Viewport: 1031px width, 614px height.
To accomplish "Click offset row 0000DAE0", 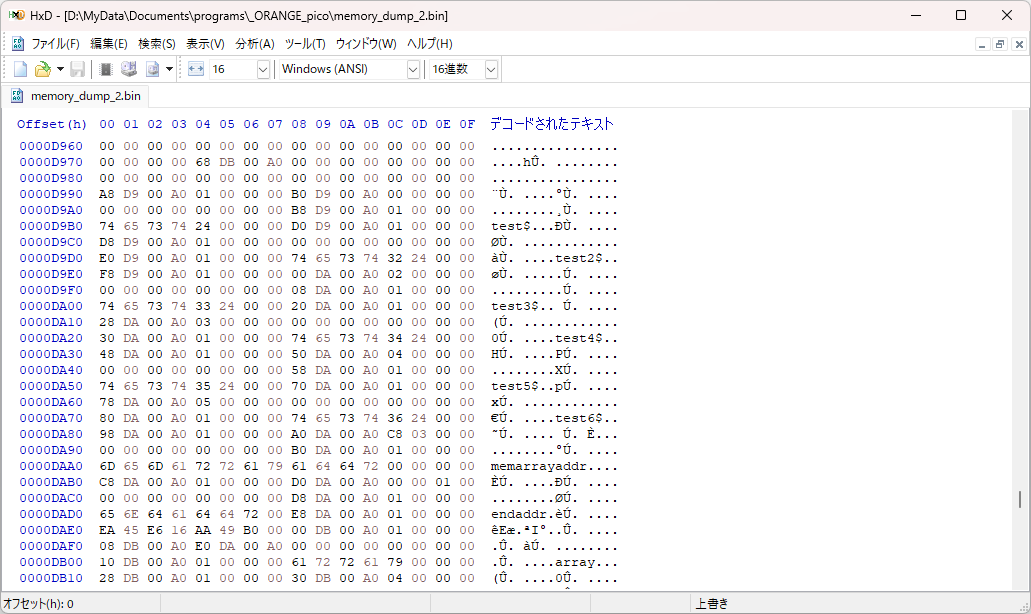I will pyautogui.click(x=51, y=531).
